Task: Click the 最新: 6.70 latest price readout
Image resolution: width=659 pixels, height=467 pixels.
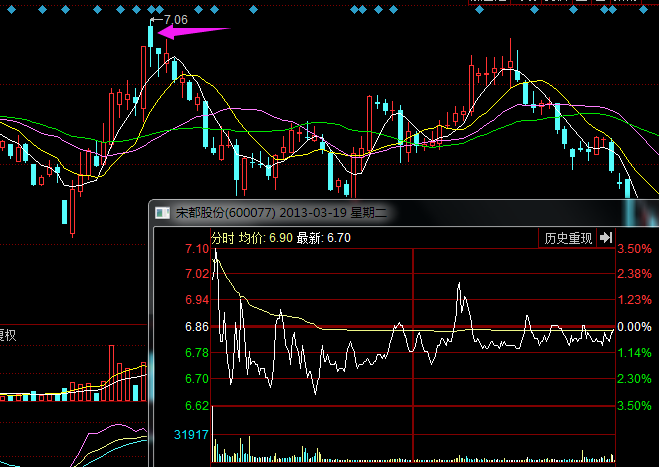Action: click(x=324, y=238)
